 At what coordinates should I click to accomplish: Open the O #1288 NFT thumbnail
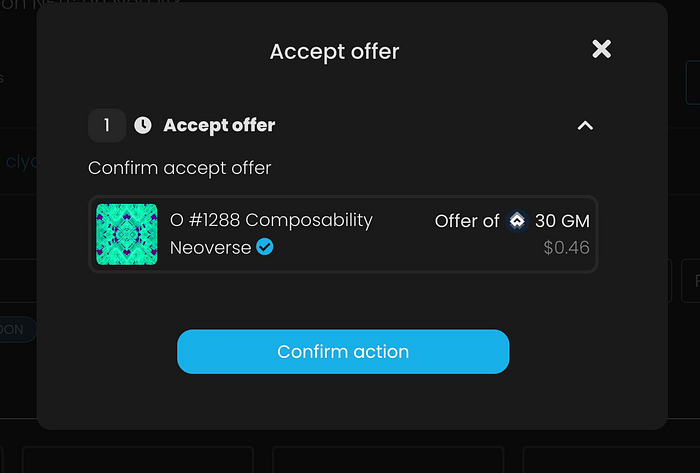127,234
